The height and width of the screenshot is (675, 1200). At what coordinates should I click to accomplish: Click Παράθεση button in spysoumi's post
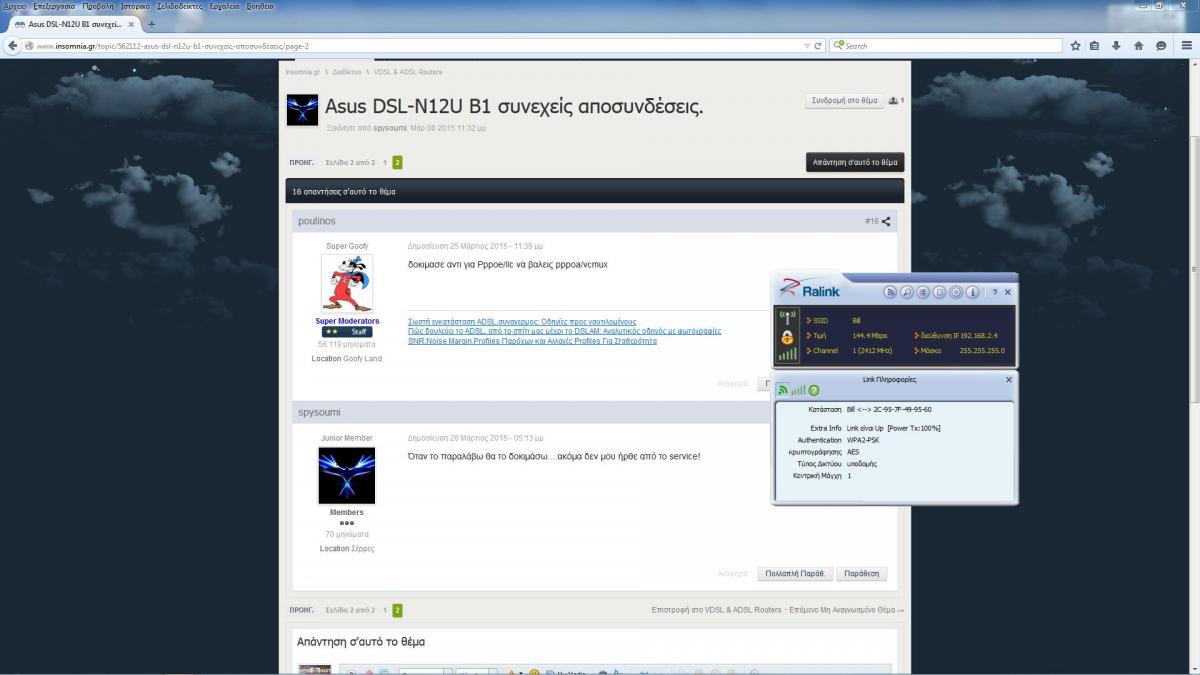pyautogui.click(x=861, y=573)
